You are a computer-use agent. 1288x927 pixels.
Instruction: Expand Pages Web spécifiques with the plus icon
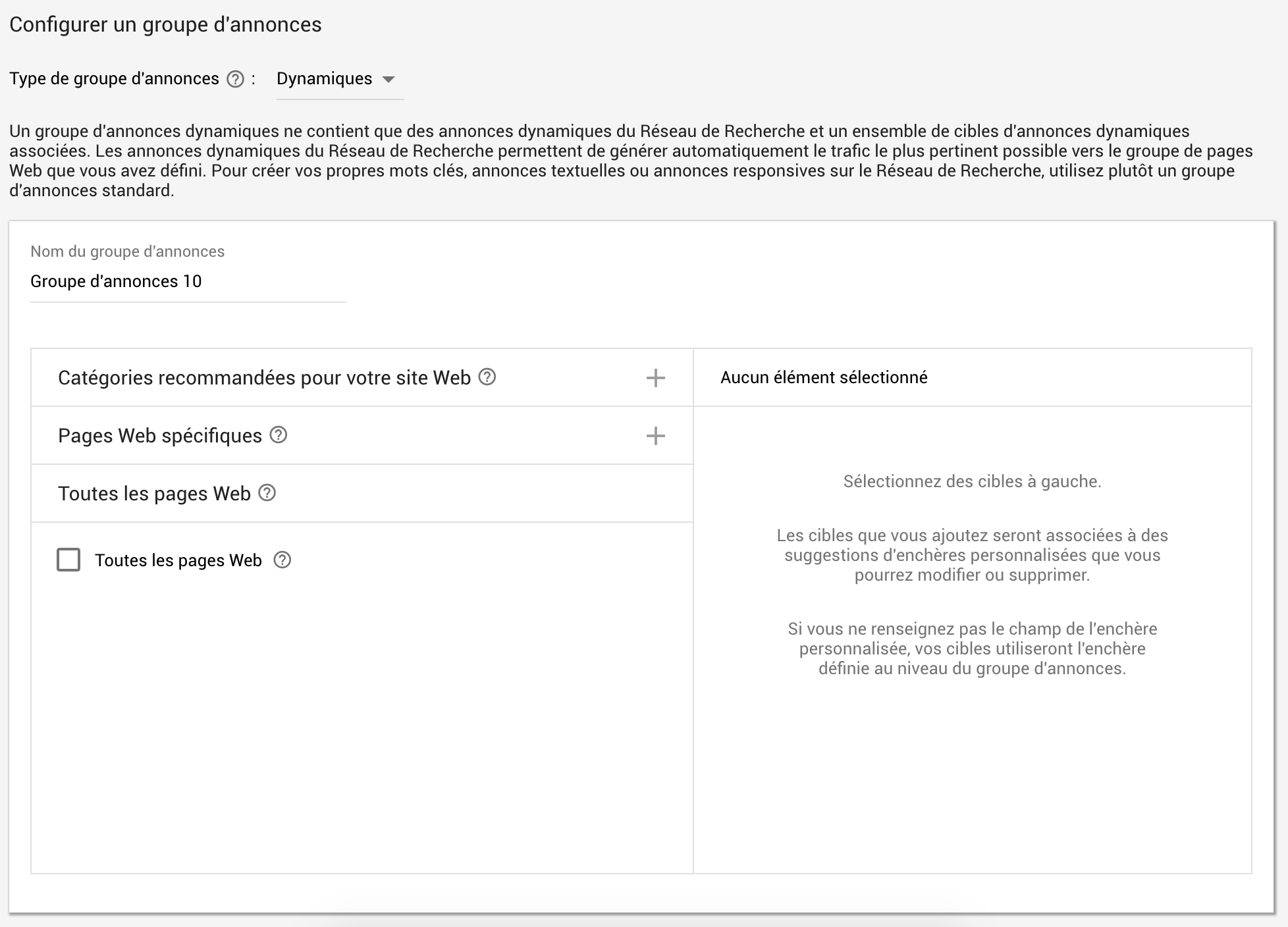click(x=655, y=436)
